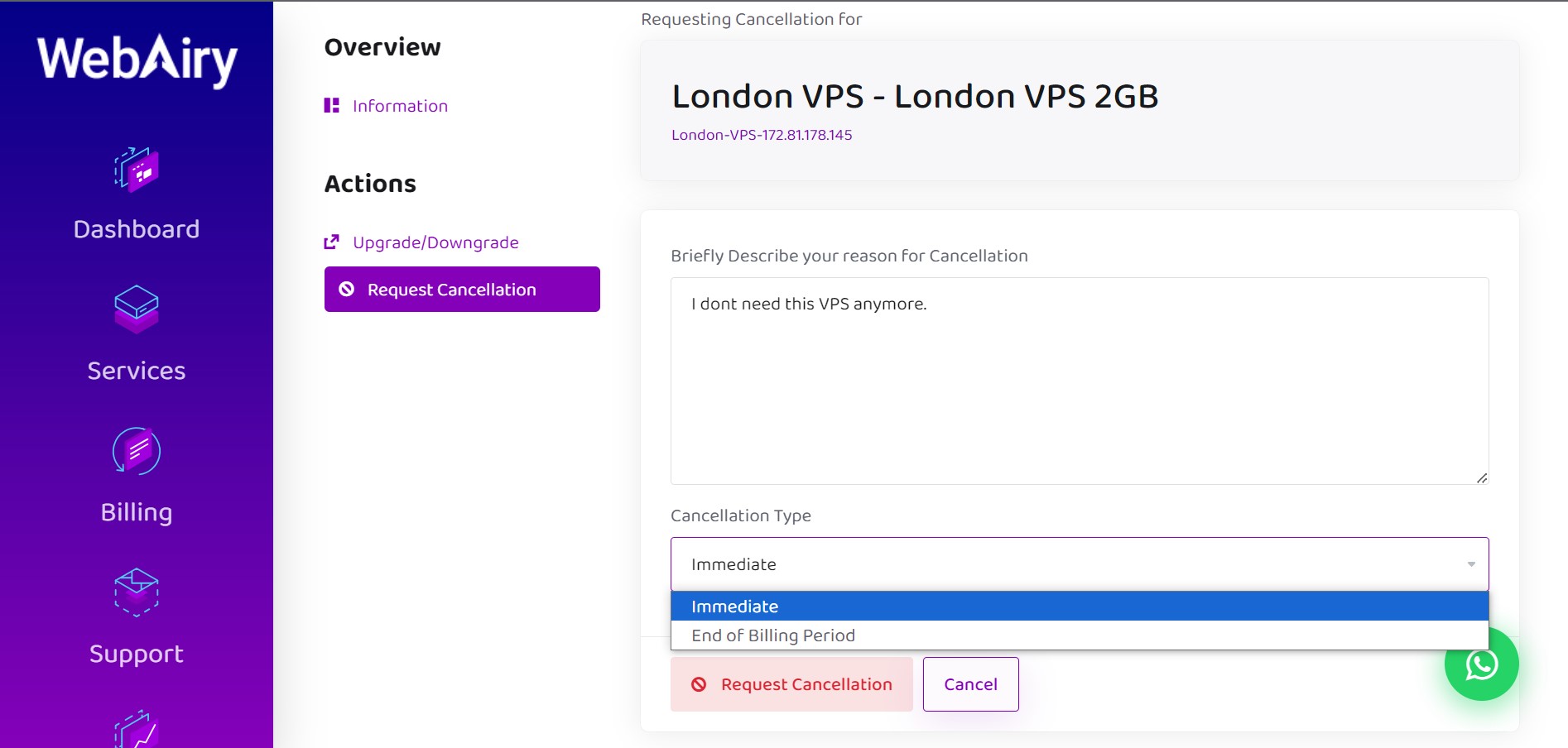Click inside the cancellation reason text area

coord(1080,381)
